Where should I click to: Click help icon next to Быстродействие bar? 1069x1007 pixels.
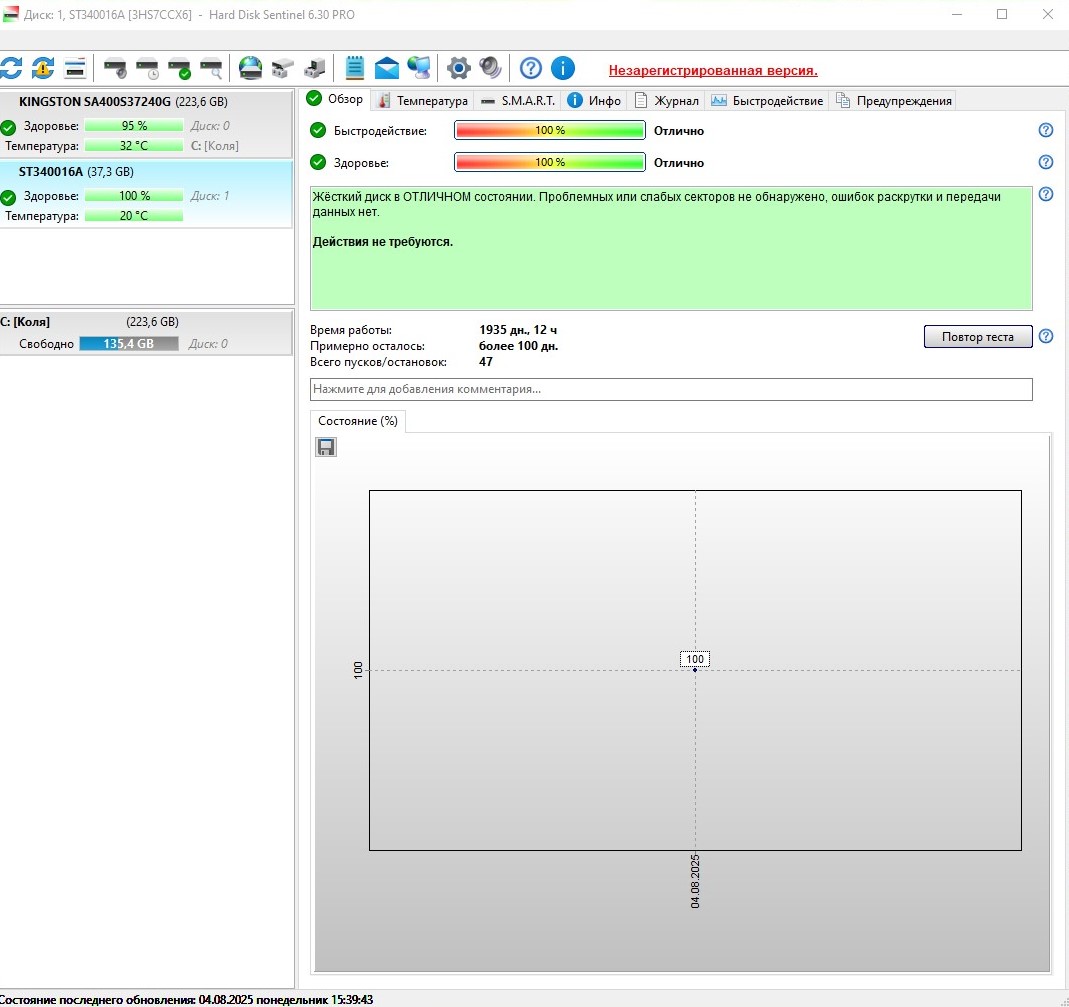[x=1046, y=130]
